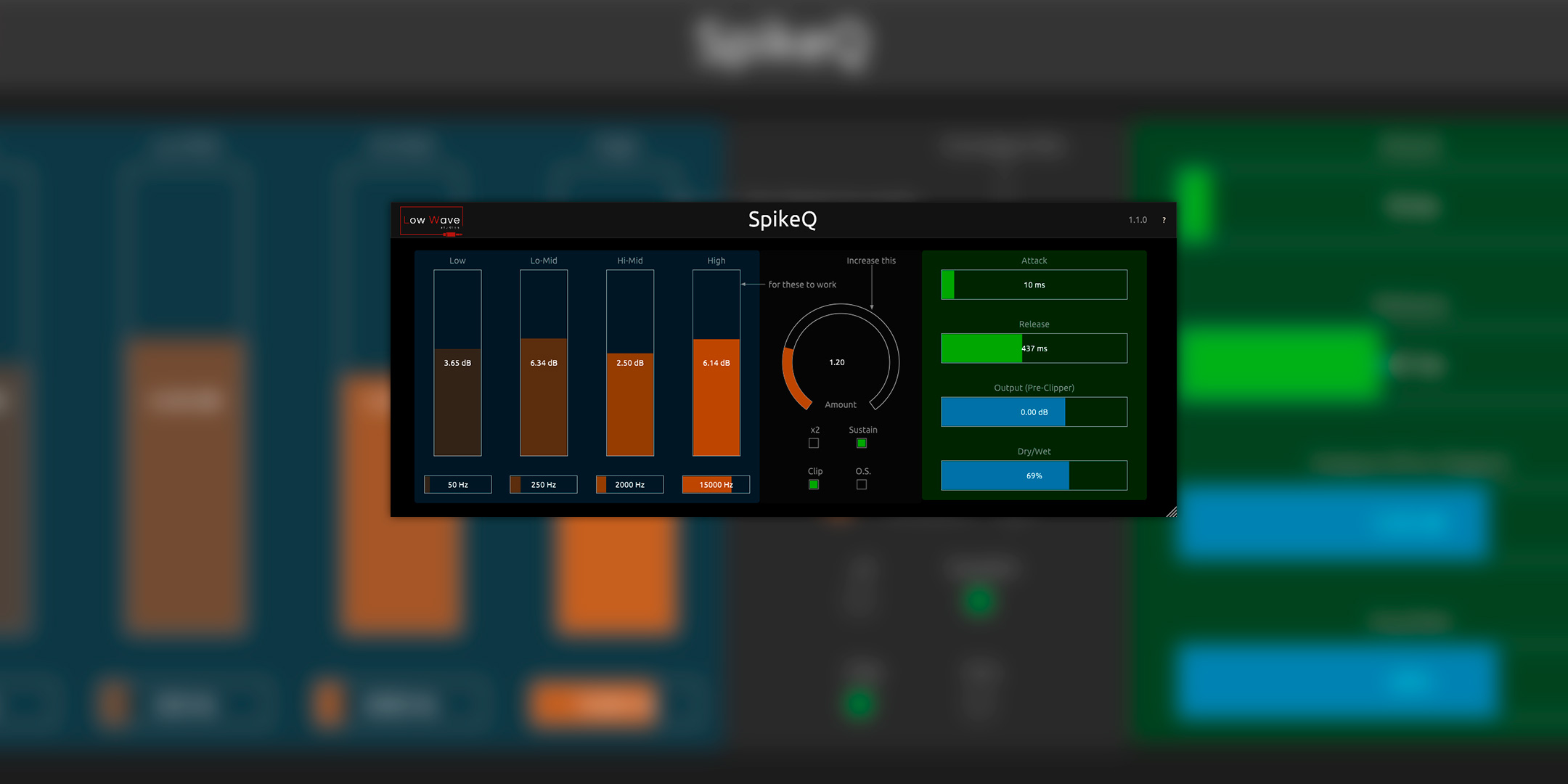This screenshot has width=1568, height=784.
Task: Click the 15000 Hz frequency field
Action: pos(716,484)
